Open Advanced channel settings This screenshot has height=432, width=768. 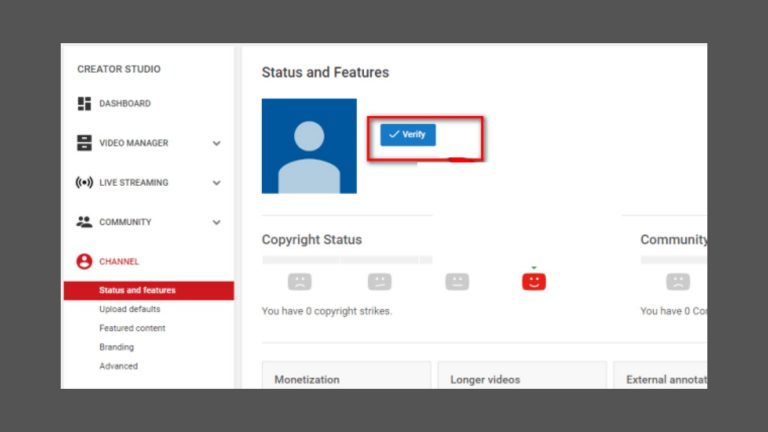119,366
